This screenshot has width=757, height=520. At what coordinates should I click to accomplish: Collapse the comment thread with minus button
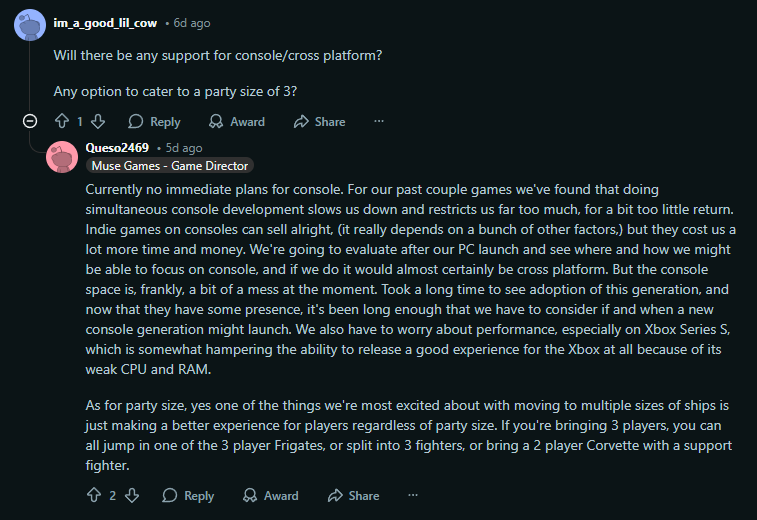pos(30,122)
